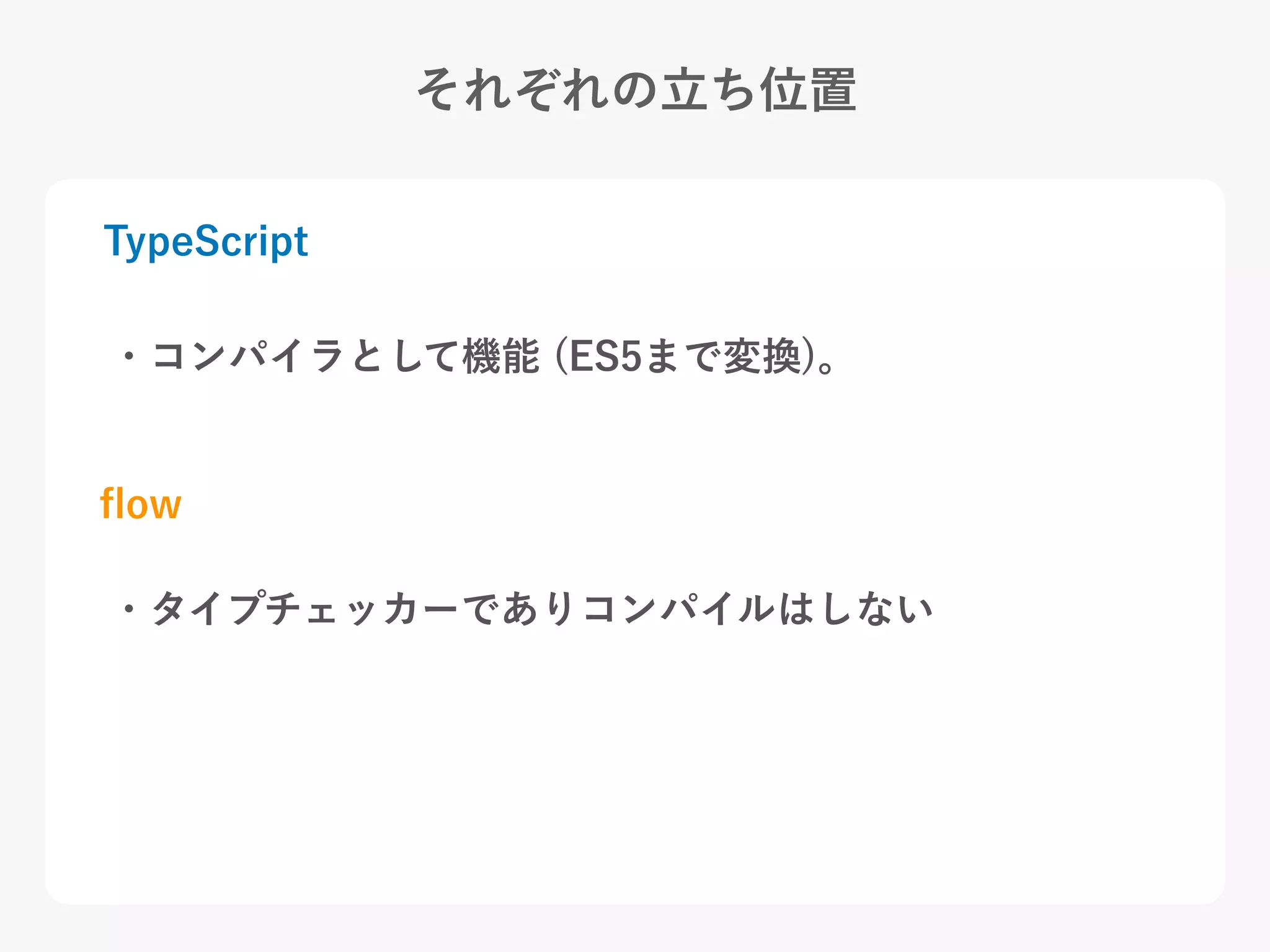Click the word コンパイル in flow bullet

679,609
